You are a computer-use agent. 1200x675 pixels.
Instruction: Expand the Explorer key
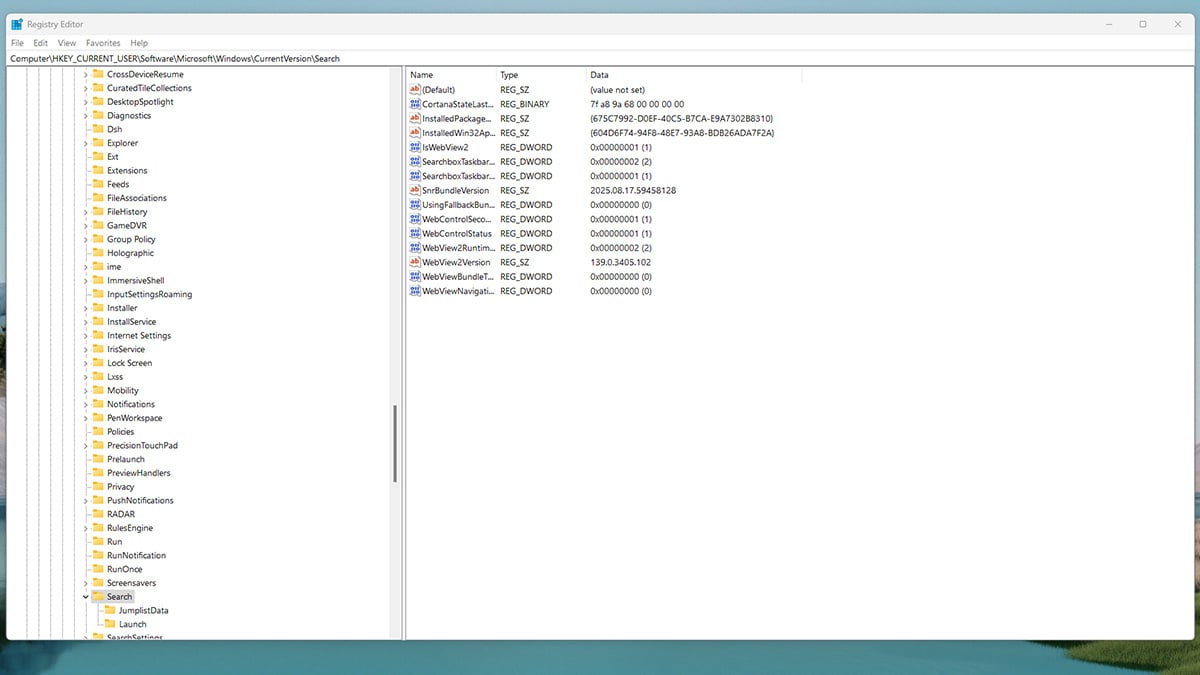point(86,143)
